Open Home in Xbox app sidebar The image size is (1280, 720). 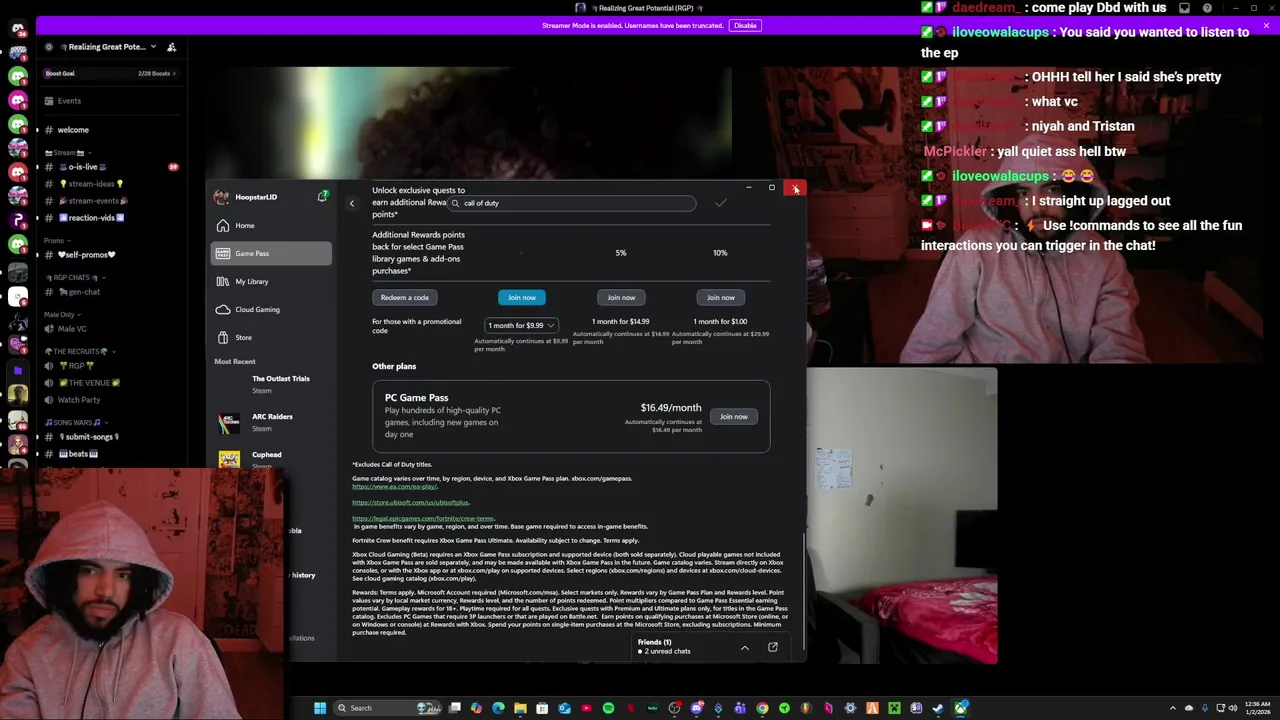tap(270, 225)
